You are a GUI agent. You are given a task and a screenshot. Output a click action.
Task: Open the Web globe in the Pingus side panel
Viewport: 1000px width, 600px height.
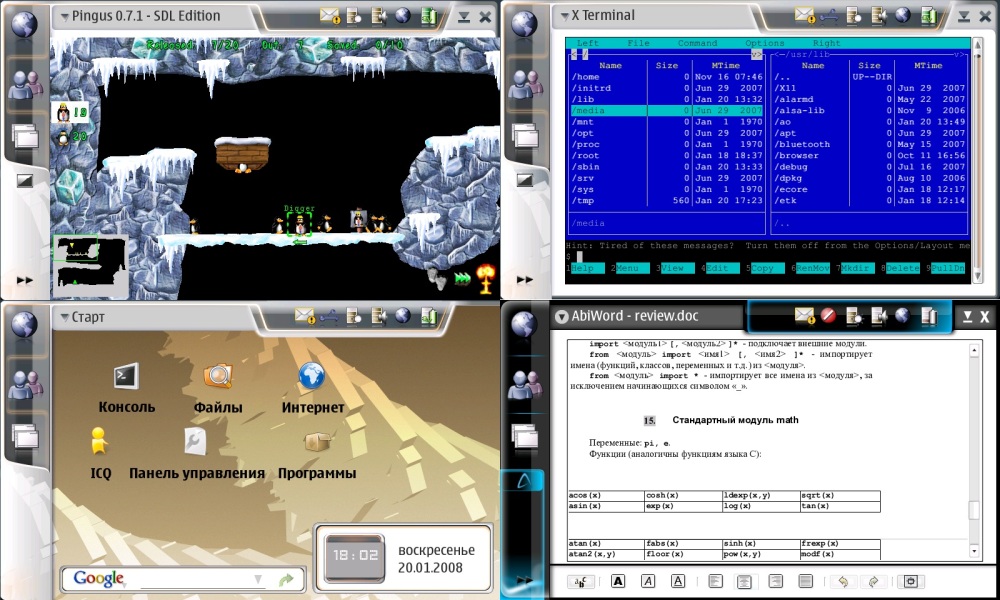point(24,24)
